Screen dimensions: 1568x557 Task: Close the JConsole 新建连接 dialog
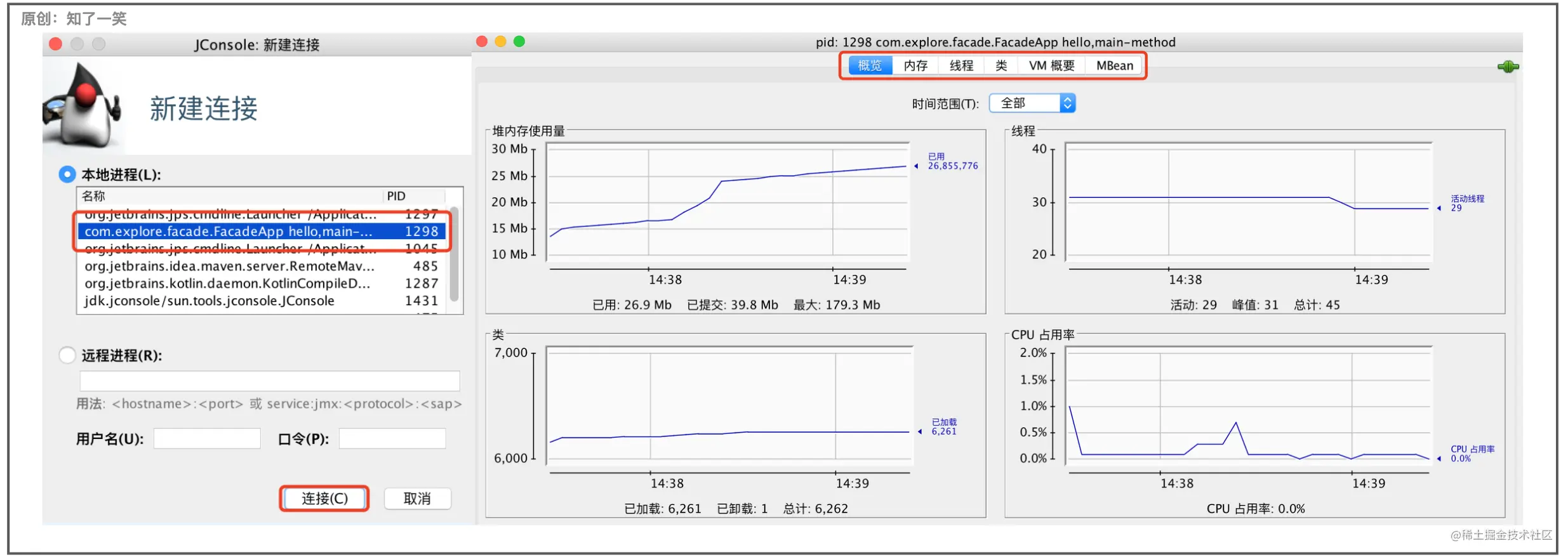[x=55, y=44]
